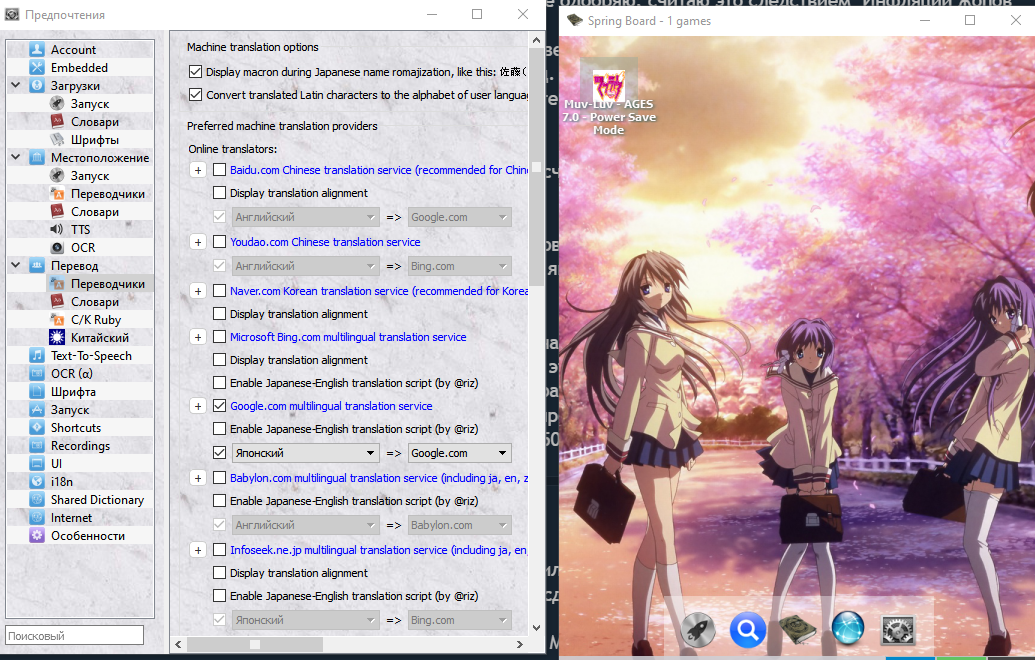Click the globe browser icon in Spring Board dock
Viewport: 1035px width, 660px height.
click(848, 628)
